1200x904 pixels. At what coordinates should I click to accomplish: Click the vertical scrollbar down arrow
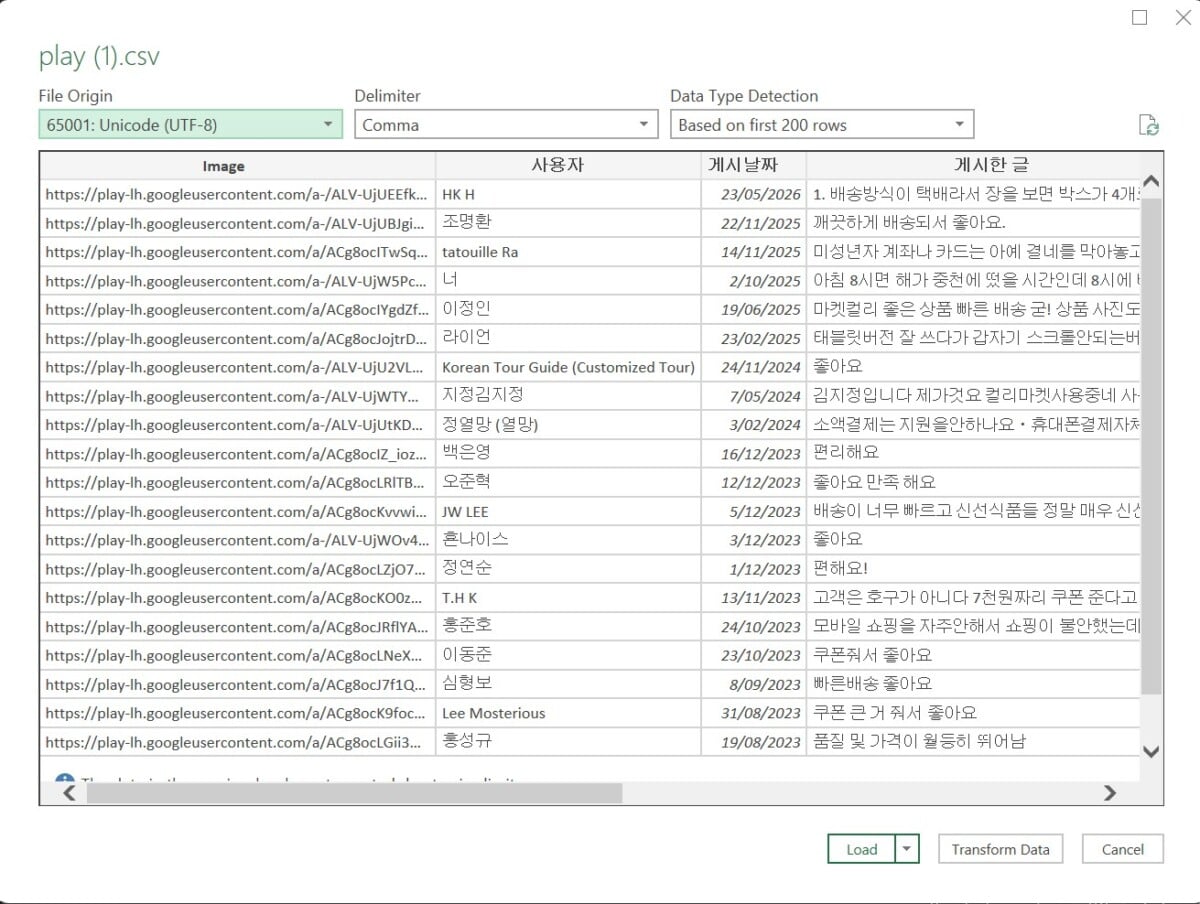[x=1151, y=751]
